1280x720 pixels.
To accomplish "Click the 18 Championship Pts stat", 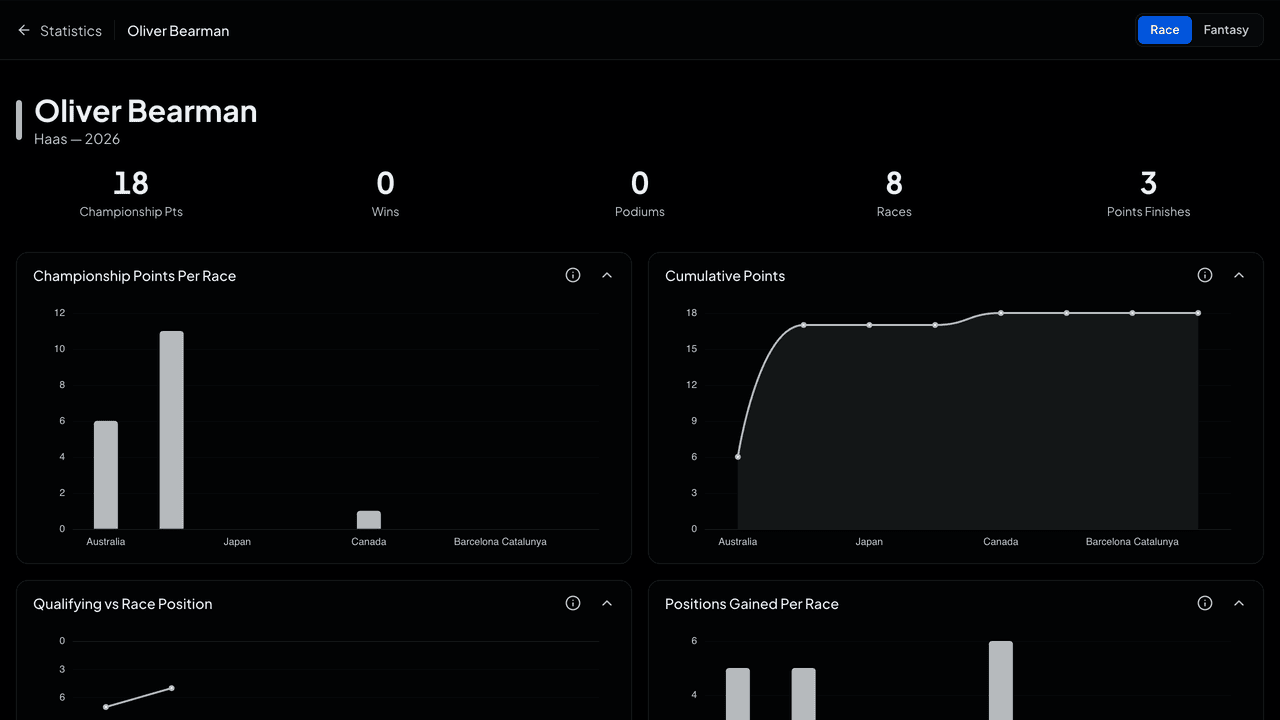I will tap(131, 194).
